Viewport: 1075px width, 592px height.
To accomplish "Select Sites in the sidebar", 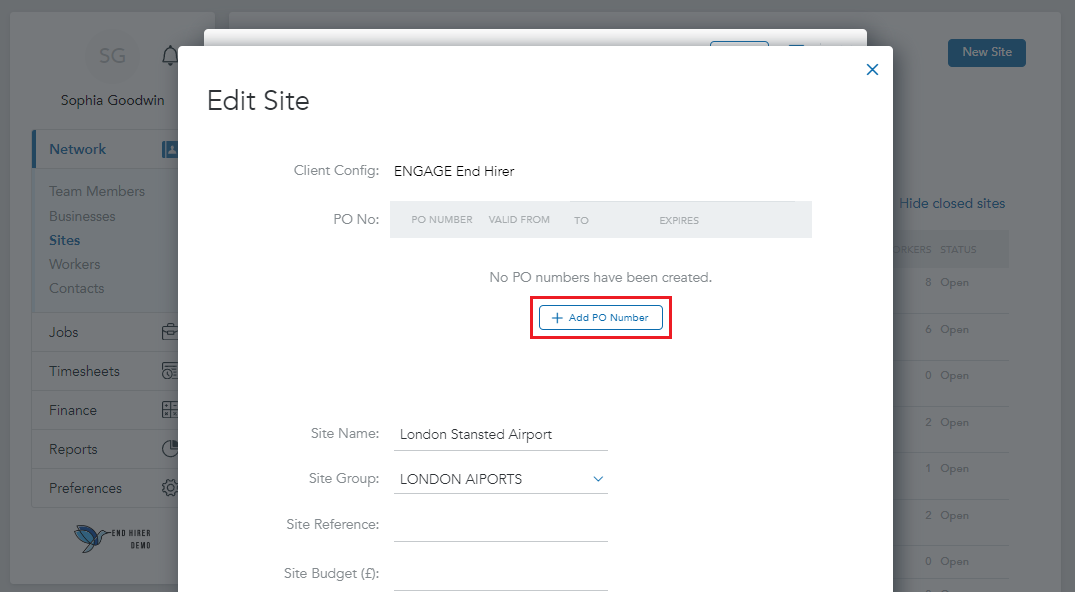I will [x=64, y=240].
